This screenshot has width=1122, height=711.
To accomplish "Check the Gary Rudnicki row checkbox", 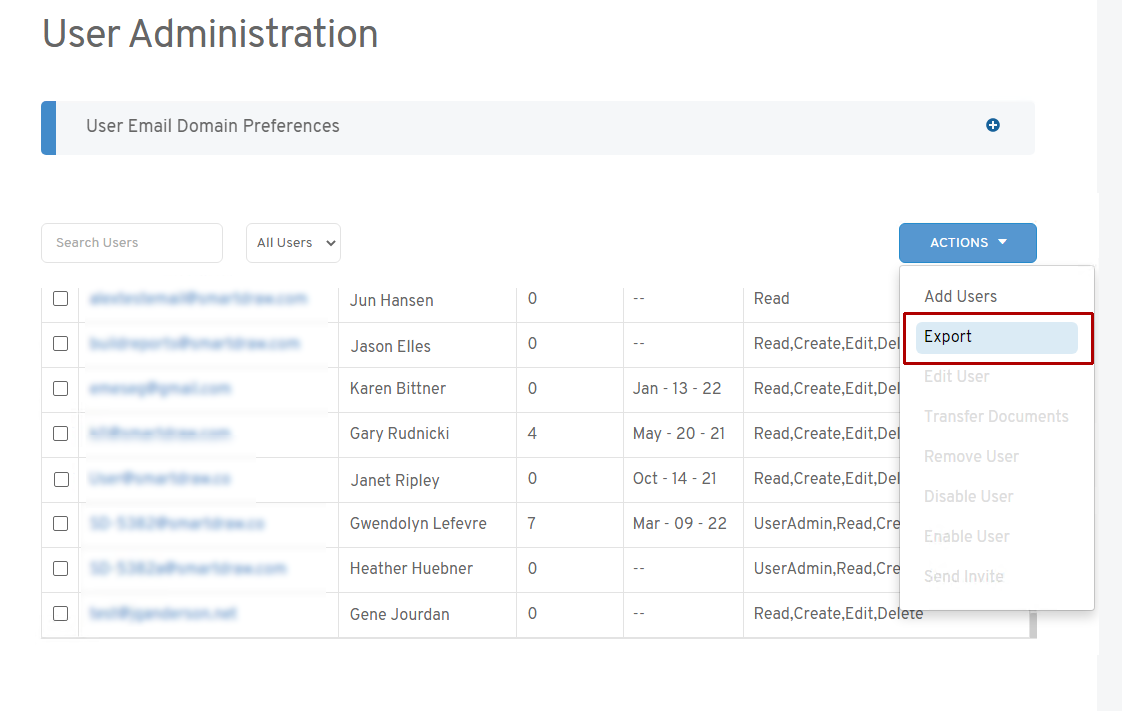I will [61, 433].
